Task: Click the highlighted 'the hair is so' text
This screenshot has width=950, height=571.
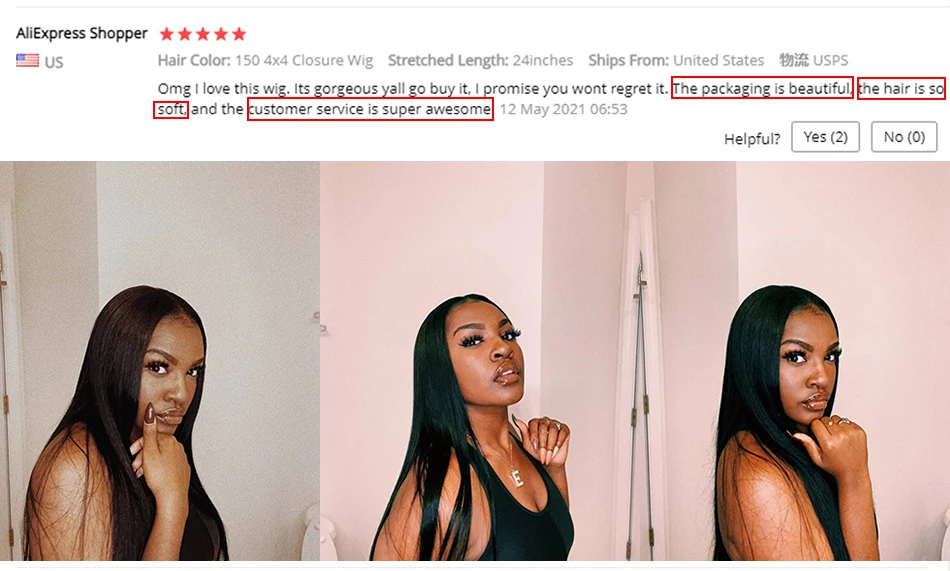Action: point(902,88)
